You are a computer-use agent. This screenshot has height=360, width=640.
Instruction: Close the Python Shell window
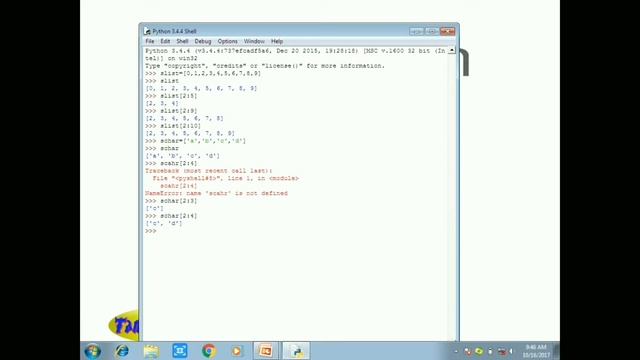[x=447, y=31]
